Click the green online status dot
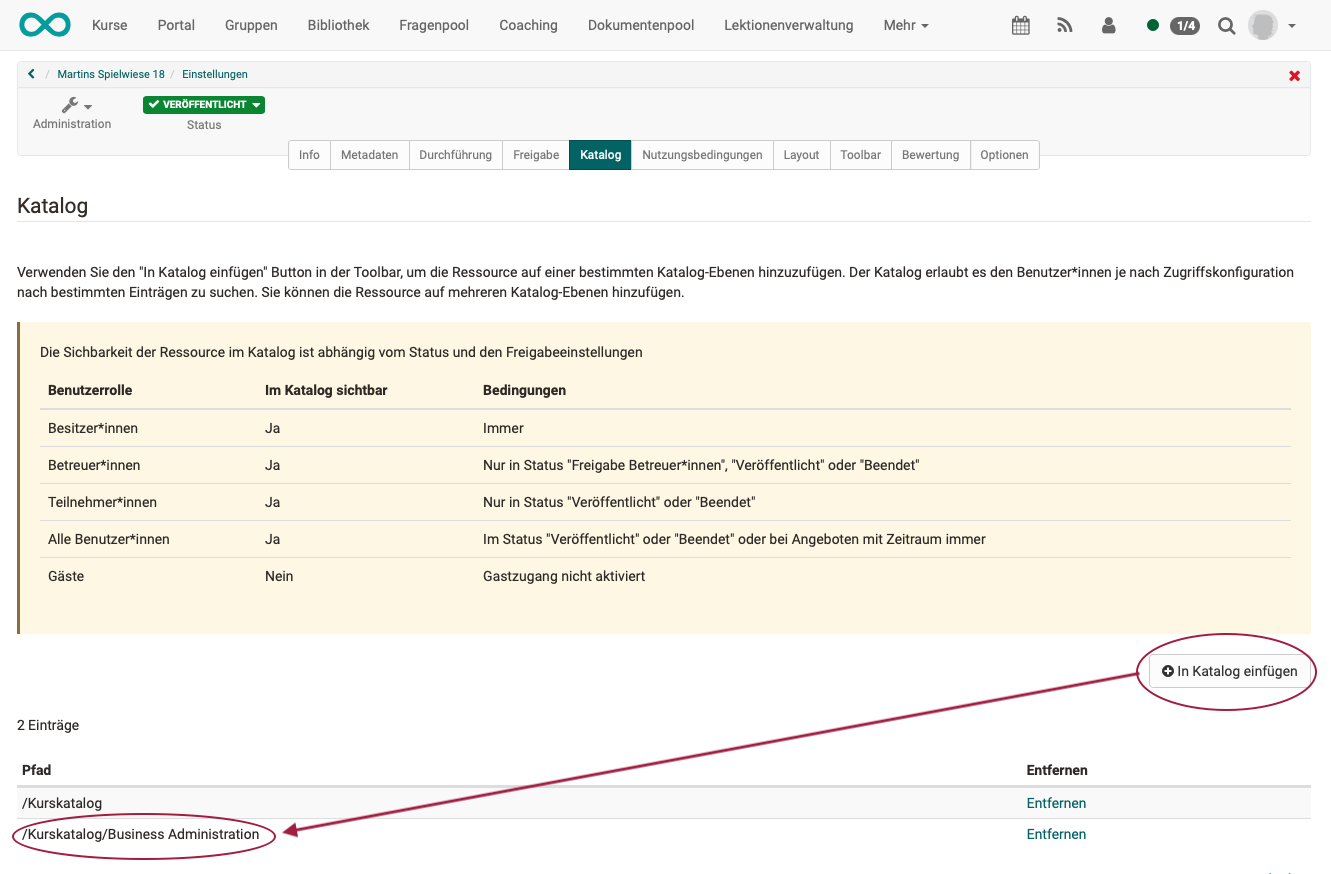 coord(1153,26)
